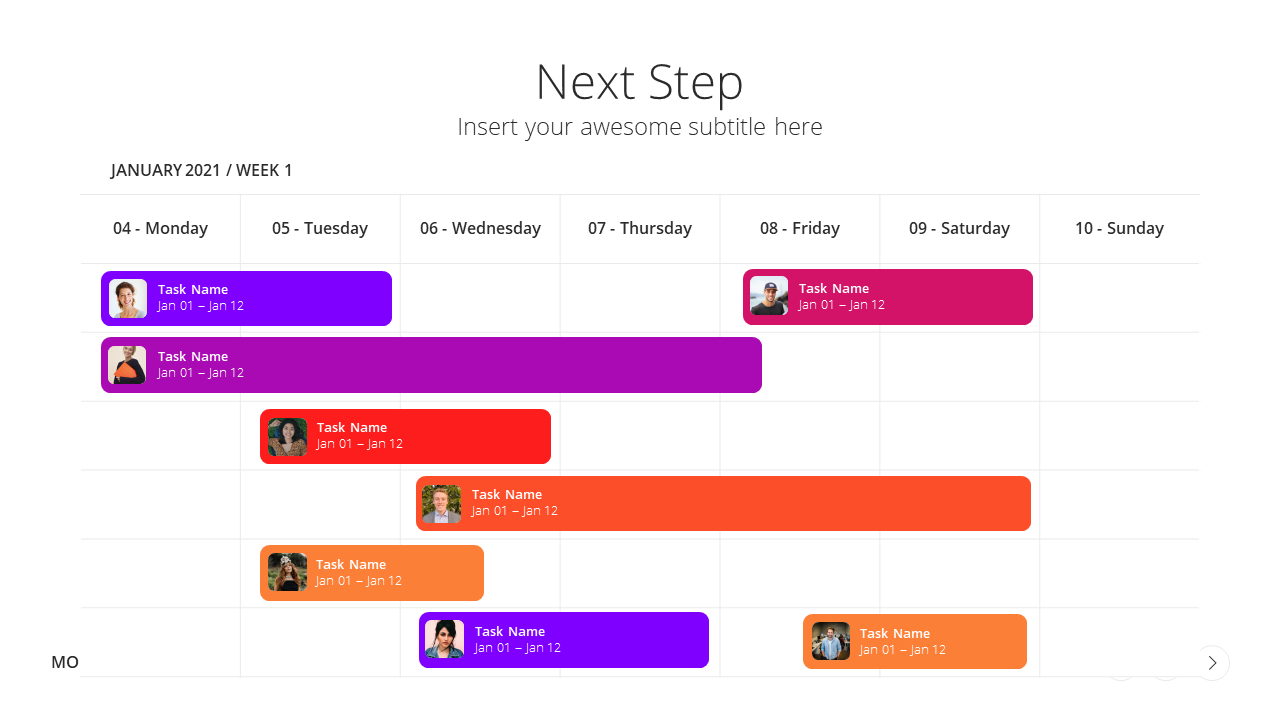Open the long orange-red Wednesday task bar

tap(723, 504)
